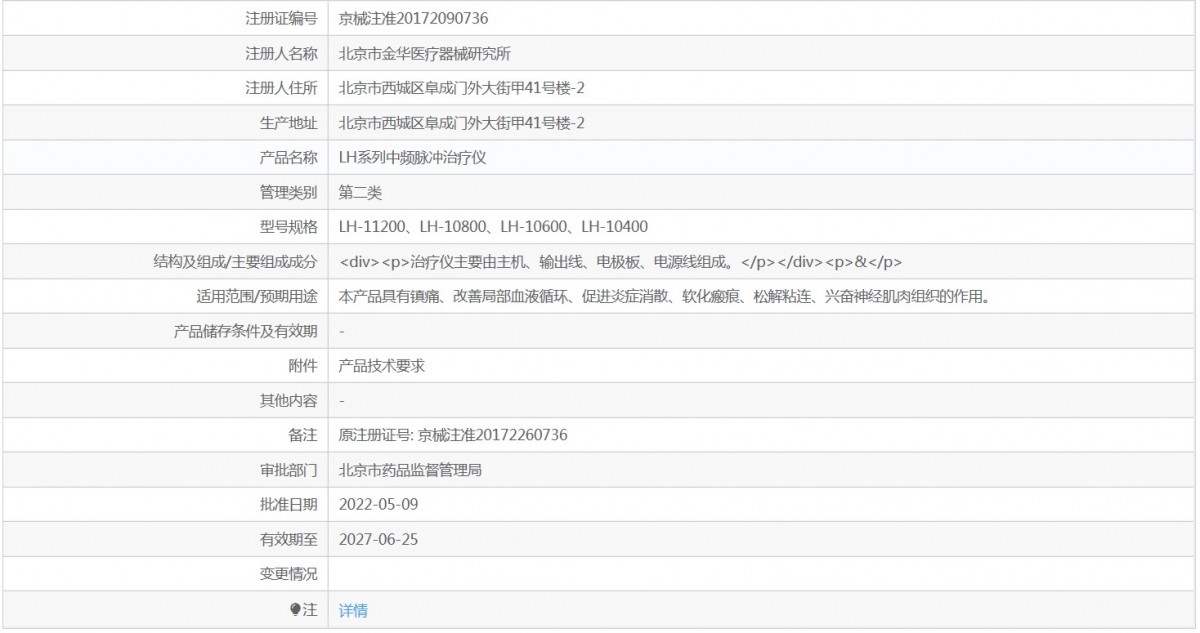Select the 生产地址 address value
The image size is (1200, 633).
pos(462,123)
